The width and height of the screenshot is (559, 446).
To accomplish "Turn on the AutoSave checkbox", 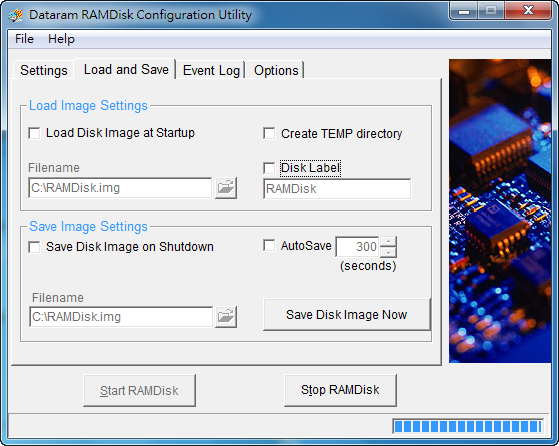I will (269, 245).
